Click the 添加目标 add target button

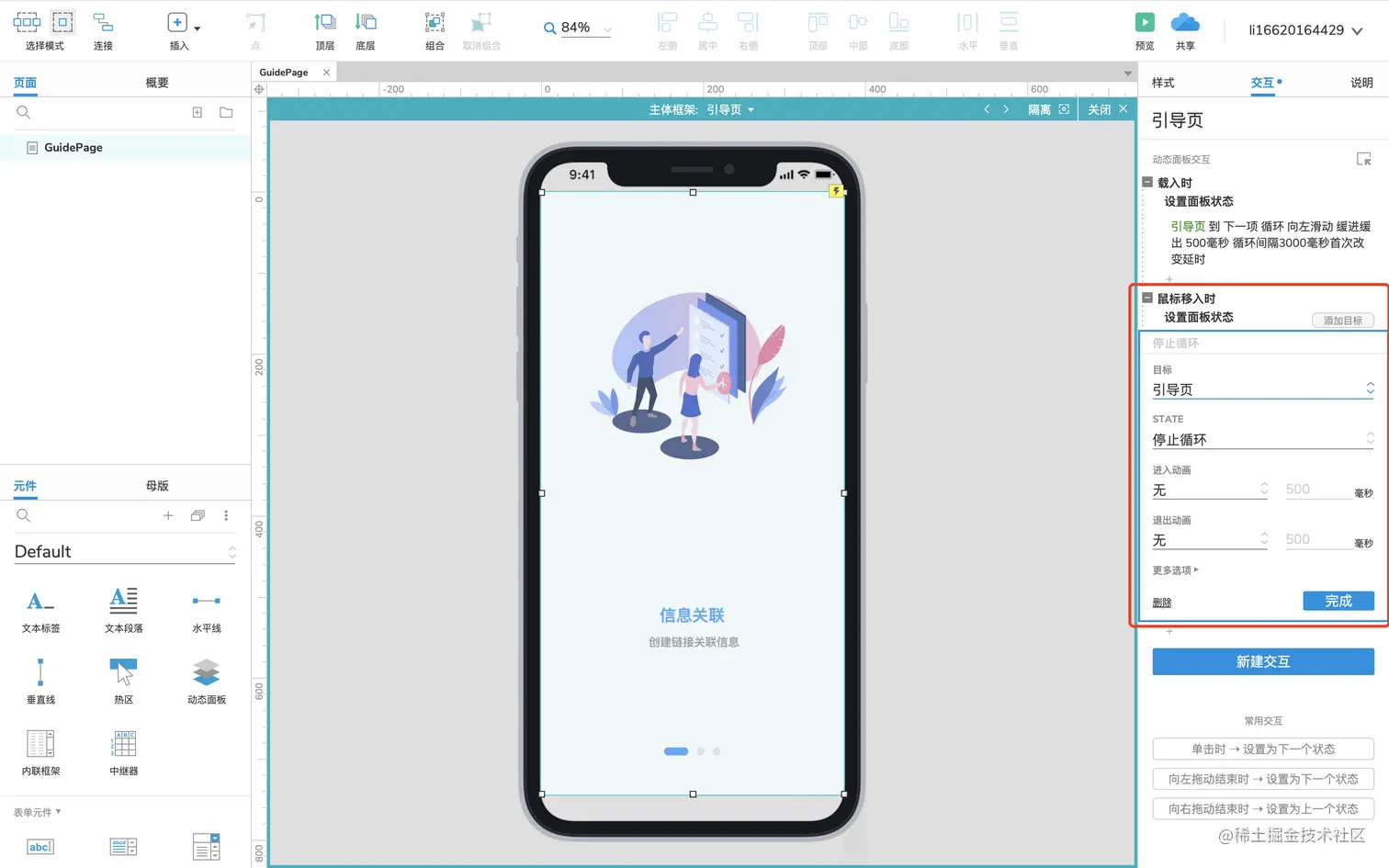pos(1343,321)
